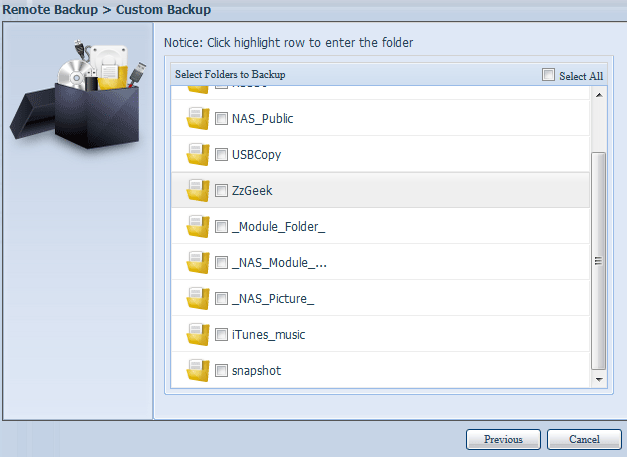
Task: Open the _NAS_Picture_ folder name
Action: [x=273, y=299]
